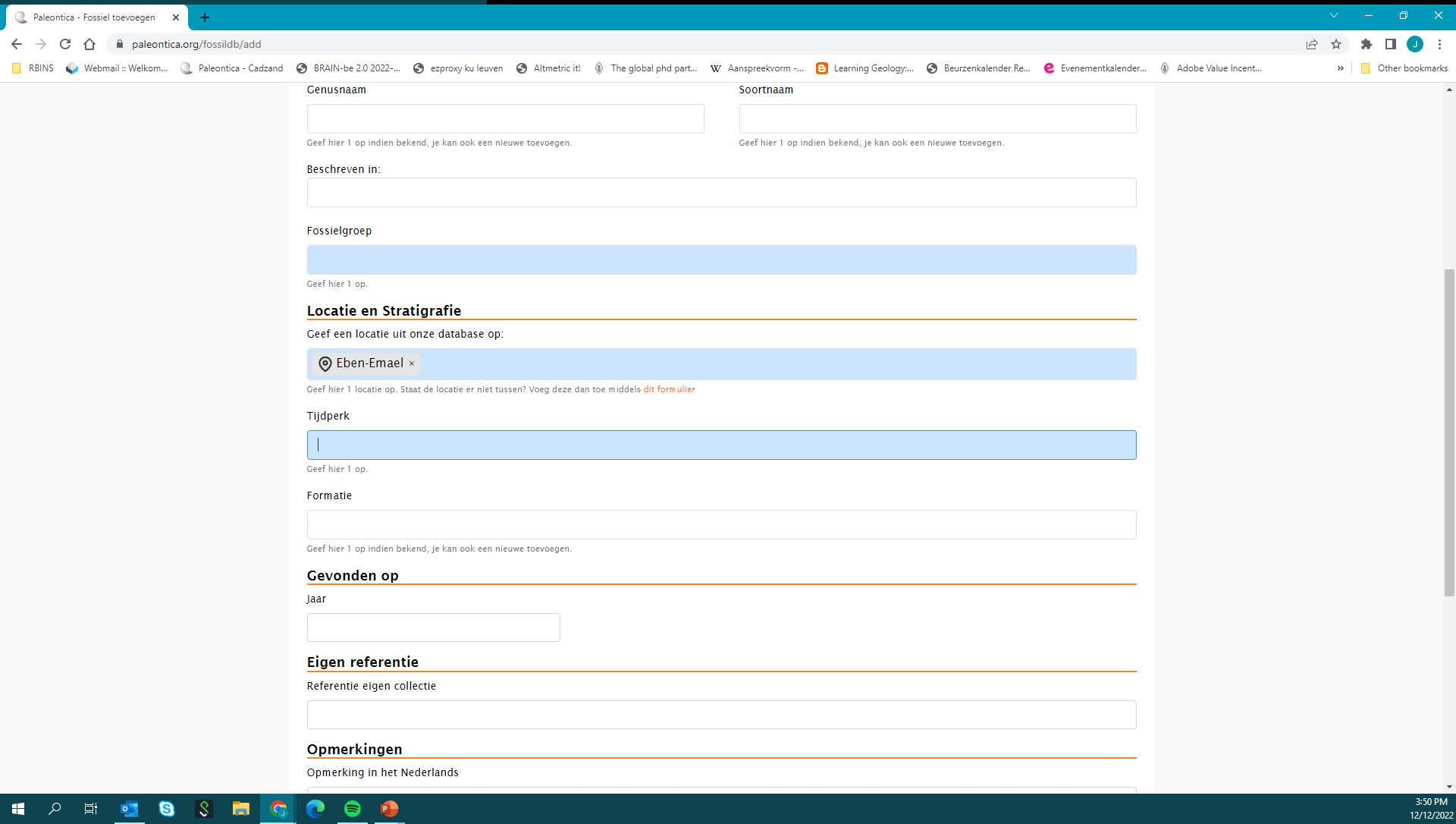Viewport: 1456px width, 824px height.
Task: Open a new browser tab
Action: (204, 17)
